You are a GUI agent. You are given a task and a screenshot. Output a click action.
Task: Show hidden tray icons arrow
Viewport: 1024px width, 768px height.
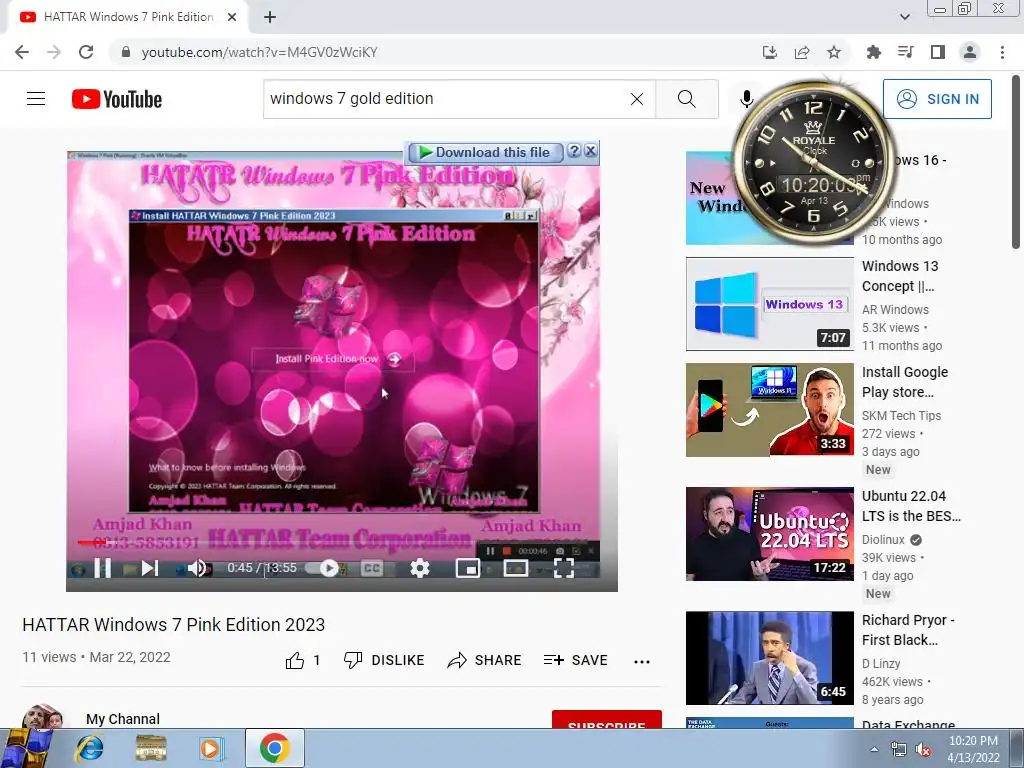874,749
